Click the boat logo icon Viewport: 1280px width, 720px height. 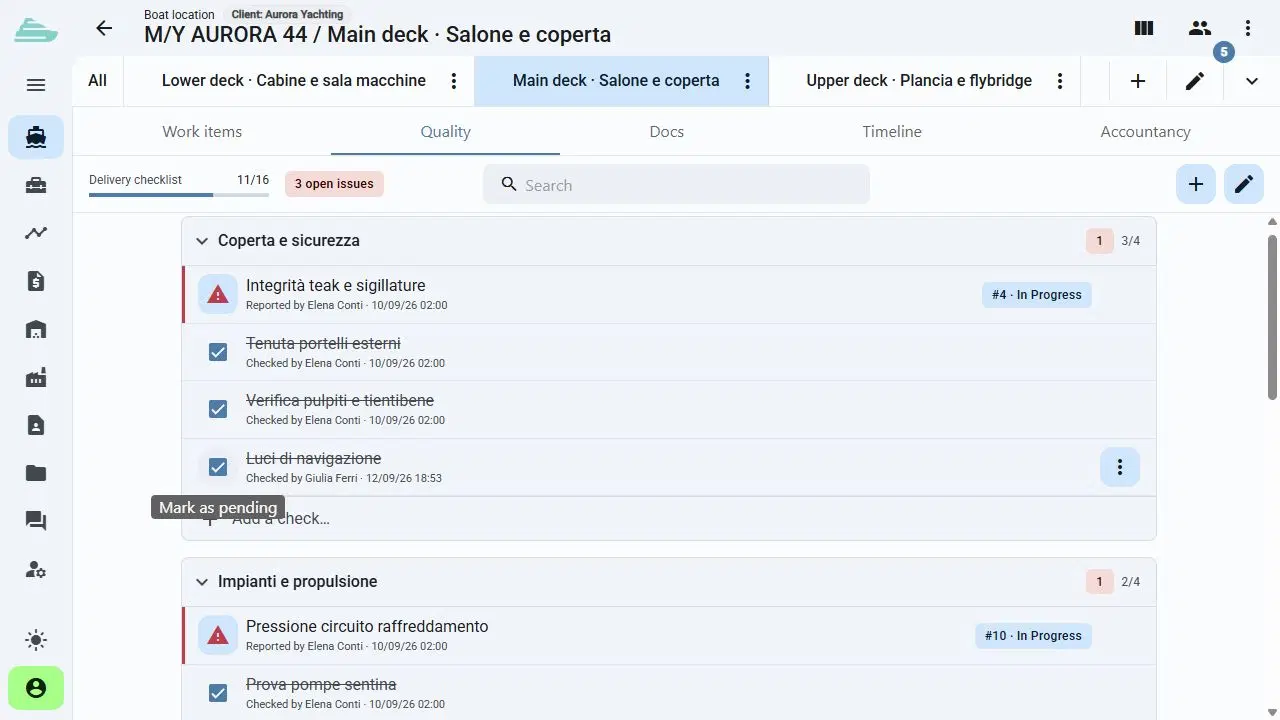(36, 29)
